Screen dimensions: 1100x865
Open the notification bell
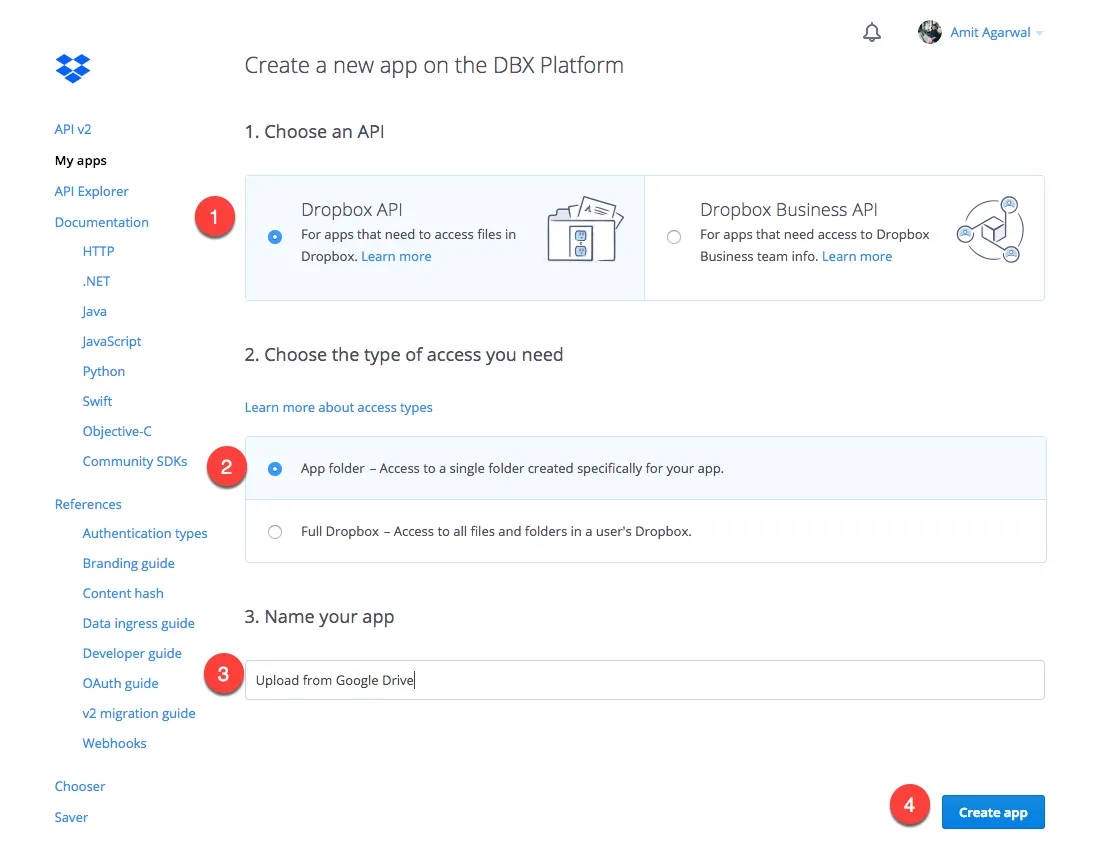871,32
